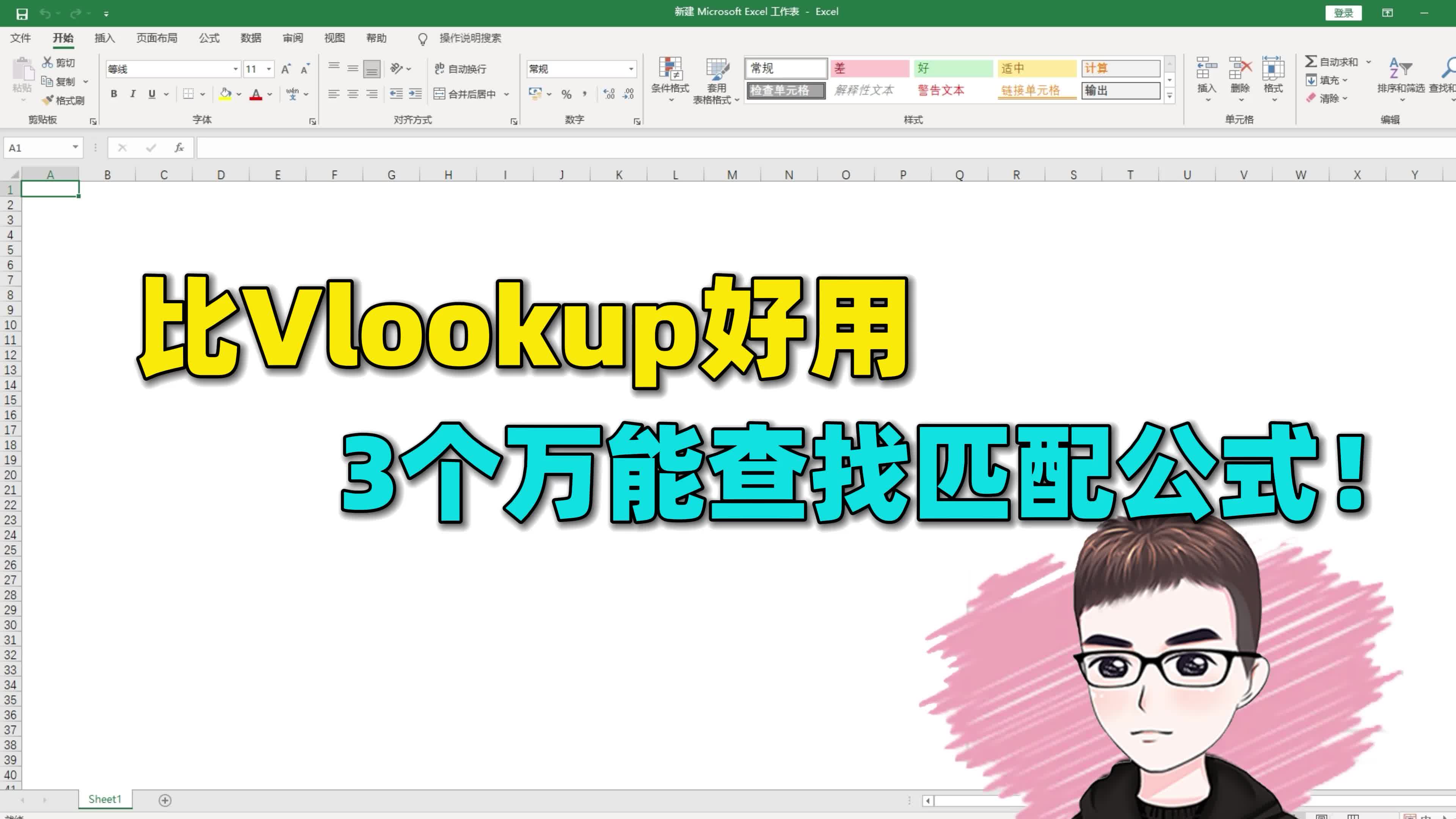
Task: Click Merge and Center (合并后居中)
Action: point(464,94)
